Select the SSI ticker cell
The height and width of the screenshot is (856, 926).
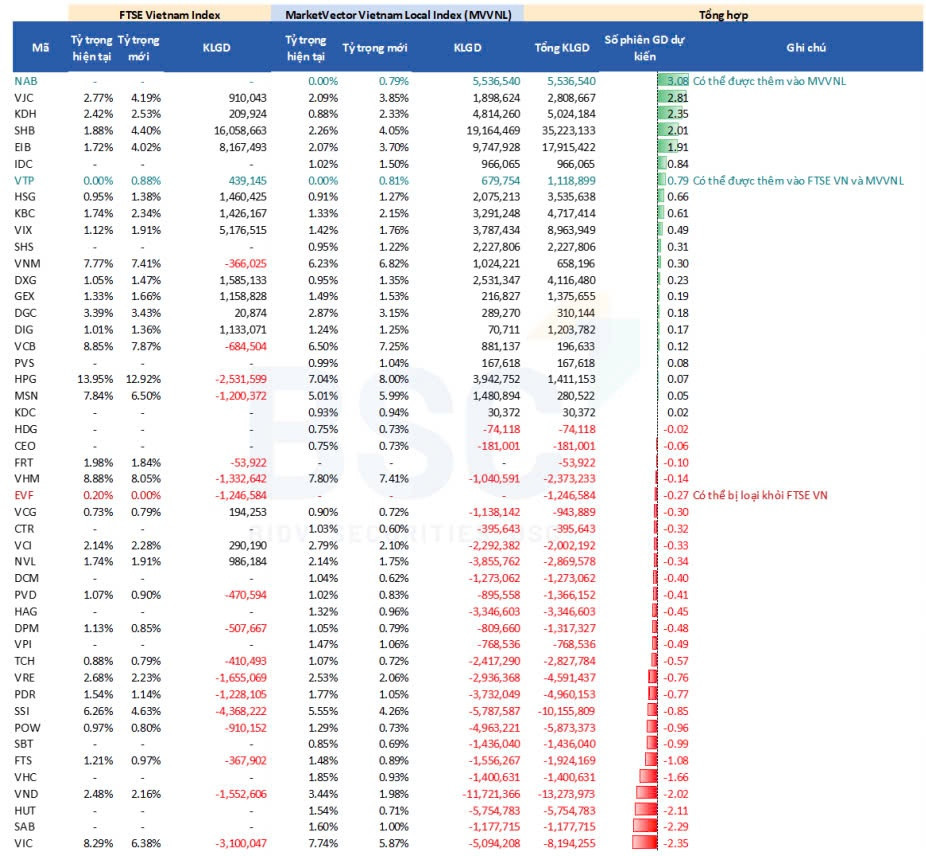(x=22, y=711)
